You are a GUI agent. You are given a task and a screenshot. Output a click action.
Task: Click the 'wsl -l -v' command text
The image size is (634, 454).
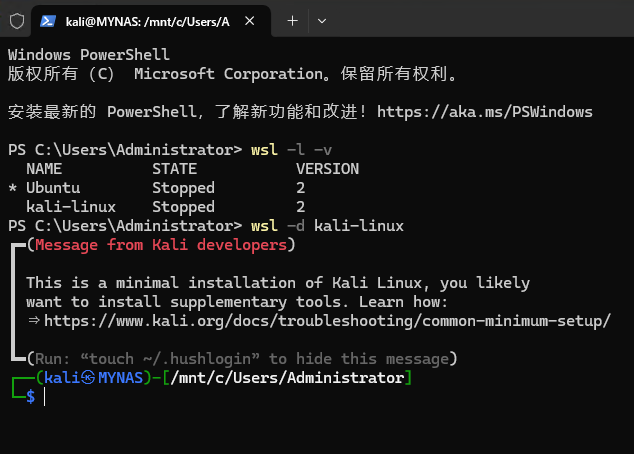(x=291, y=150)
